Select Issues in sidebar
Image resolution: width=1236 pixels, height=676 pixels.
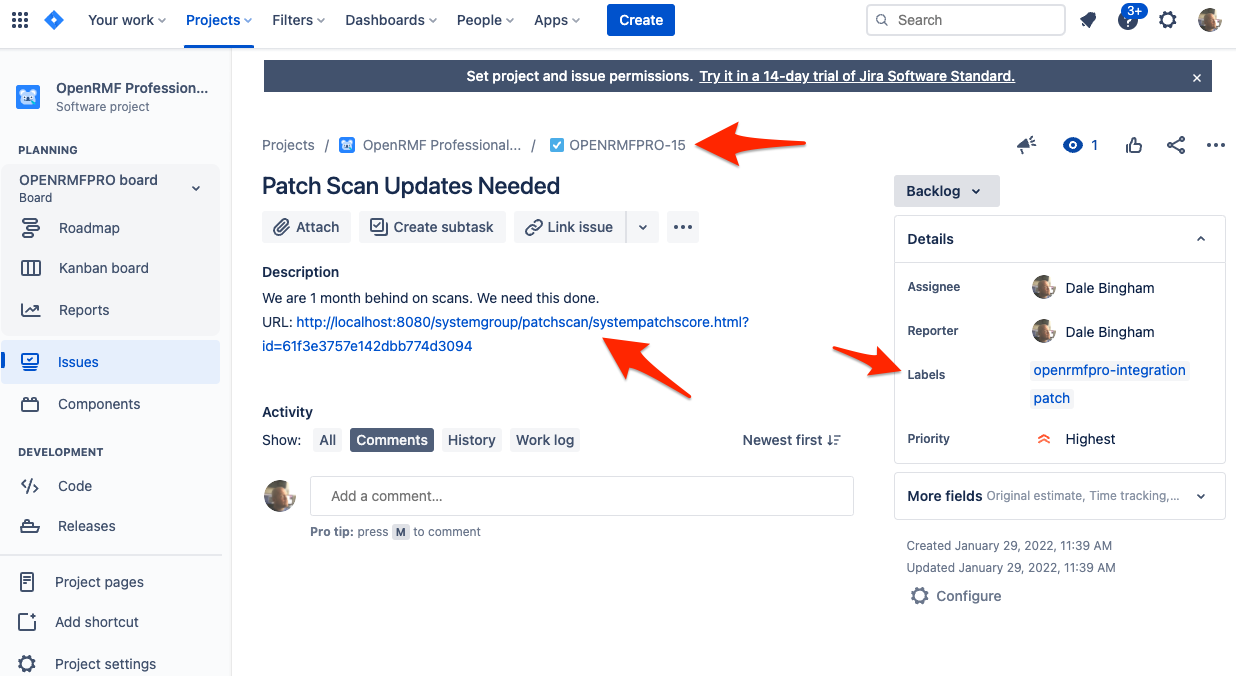(110, 362)
